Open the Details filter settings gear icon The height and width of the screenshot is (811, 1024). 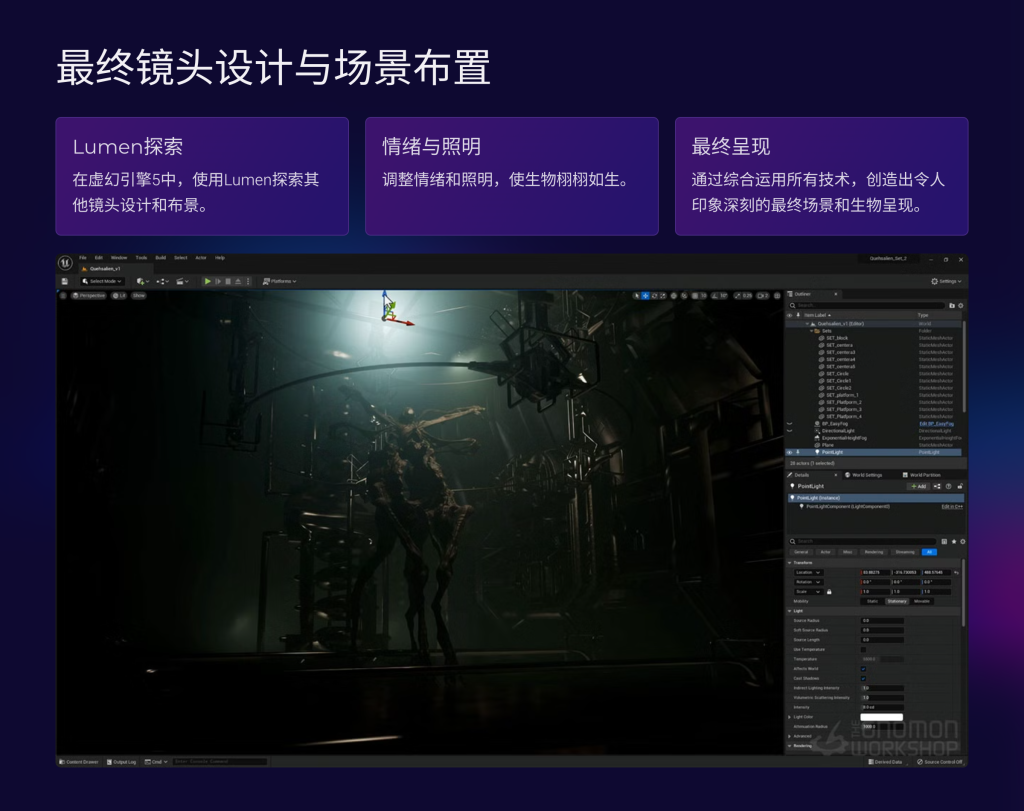coord(963,541)
